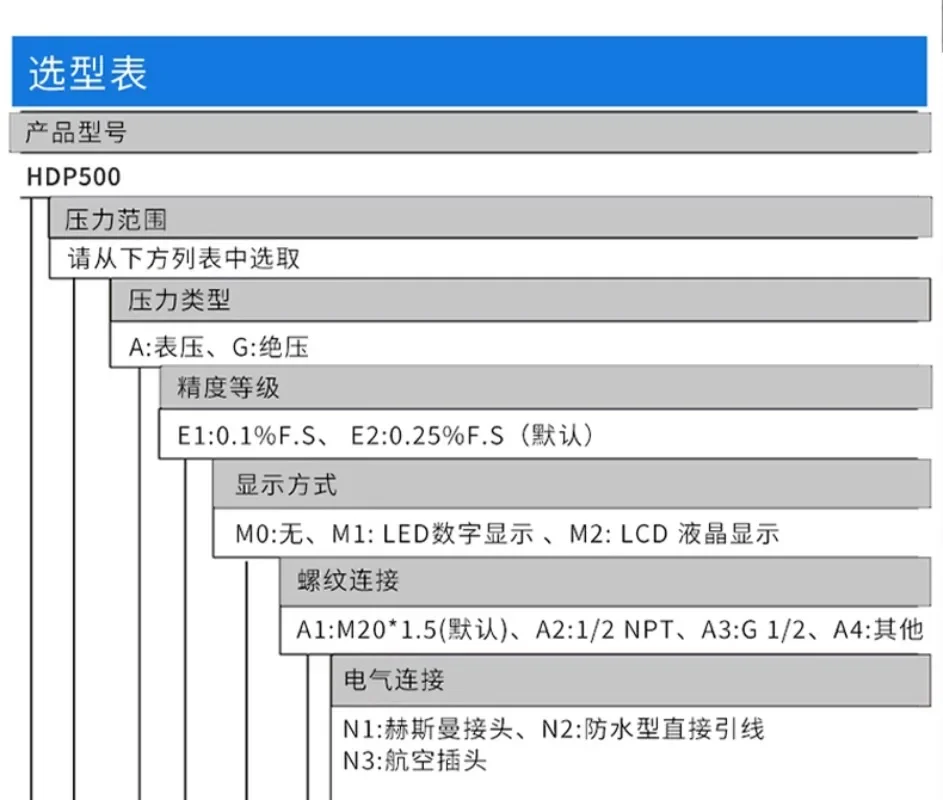Click the option N2:防水型直接引线
The height and width of the screenshot is (800, 943).
click(x=653, y=729)
